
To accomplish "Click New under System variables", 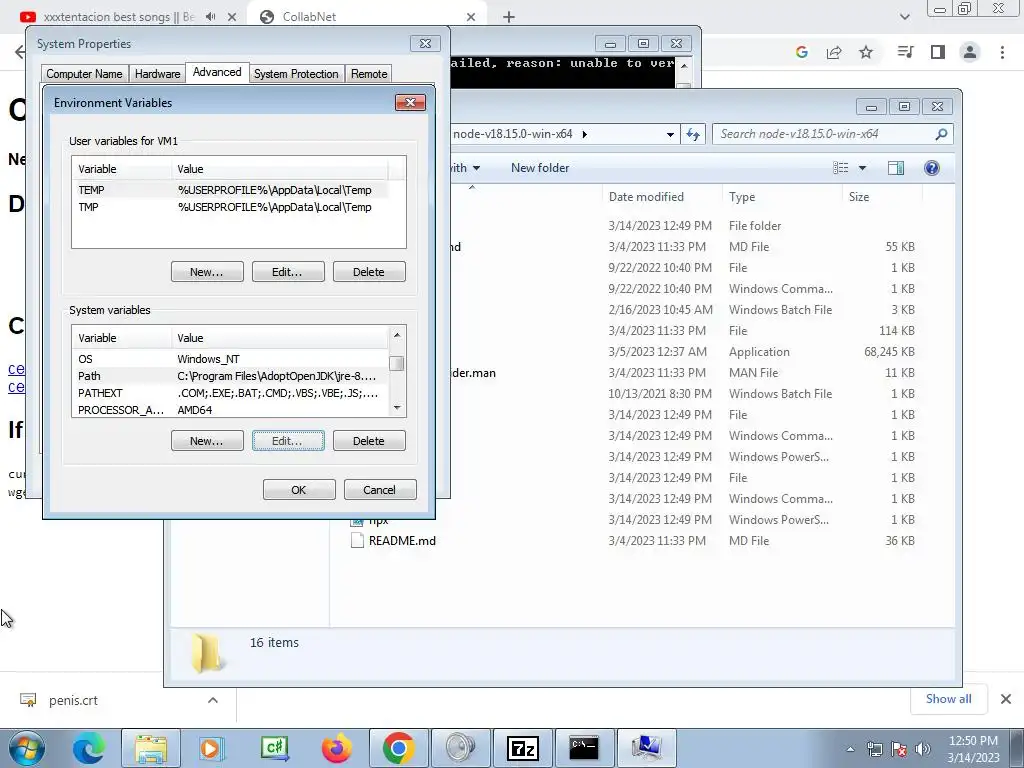I will [x=207, y=441].
